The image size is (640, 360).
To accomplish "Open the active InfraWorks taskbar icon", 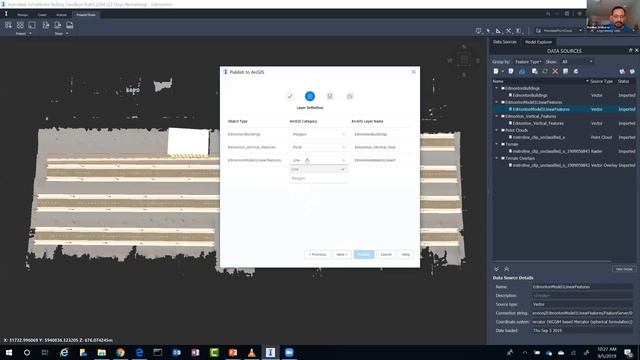I will [270, 352].
